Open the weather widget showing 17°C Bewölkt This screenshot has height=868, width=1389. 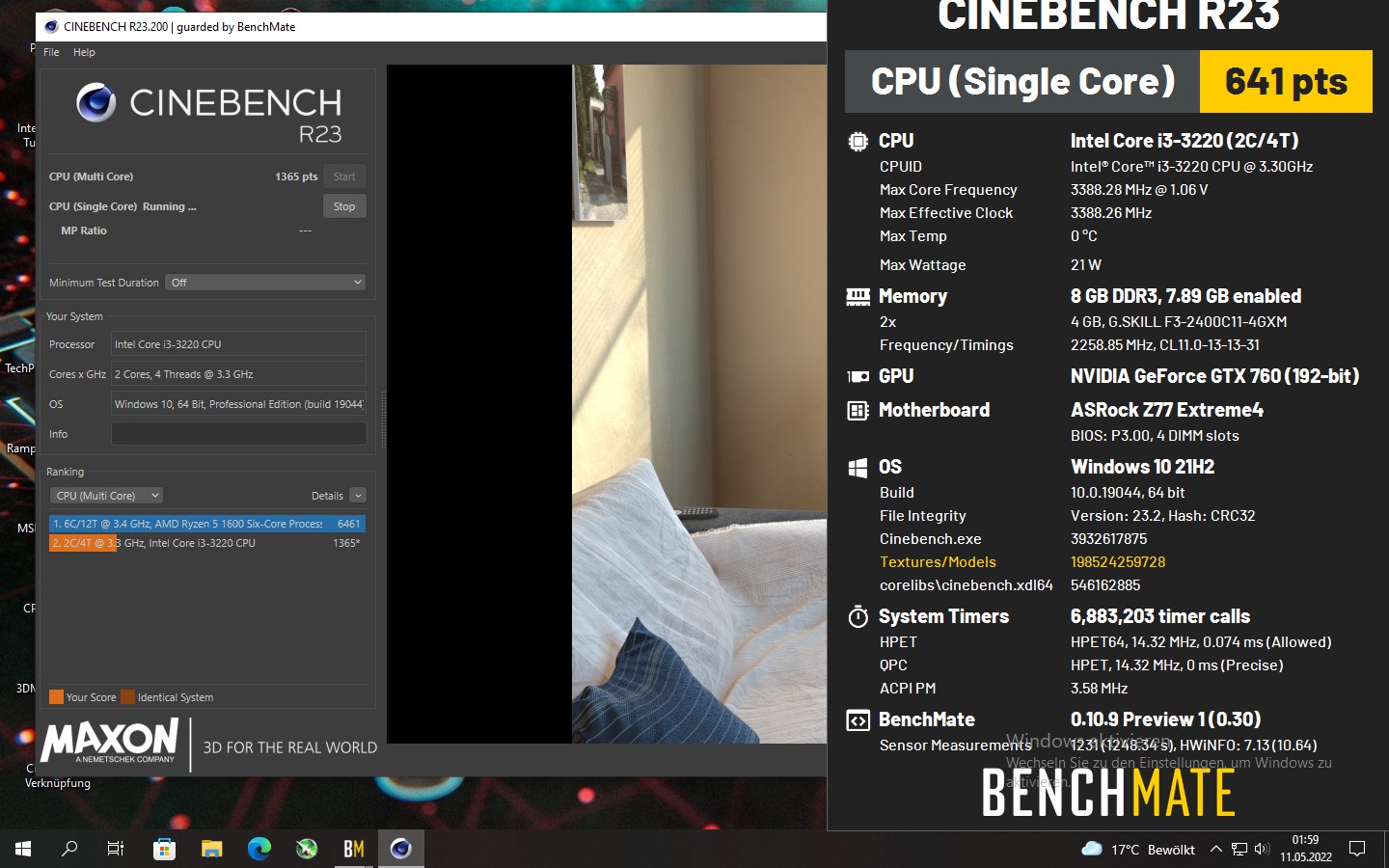tap(1138, 850)
